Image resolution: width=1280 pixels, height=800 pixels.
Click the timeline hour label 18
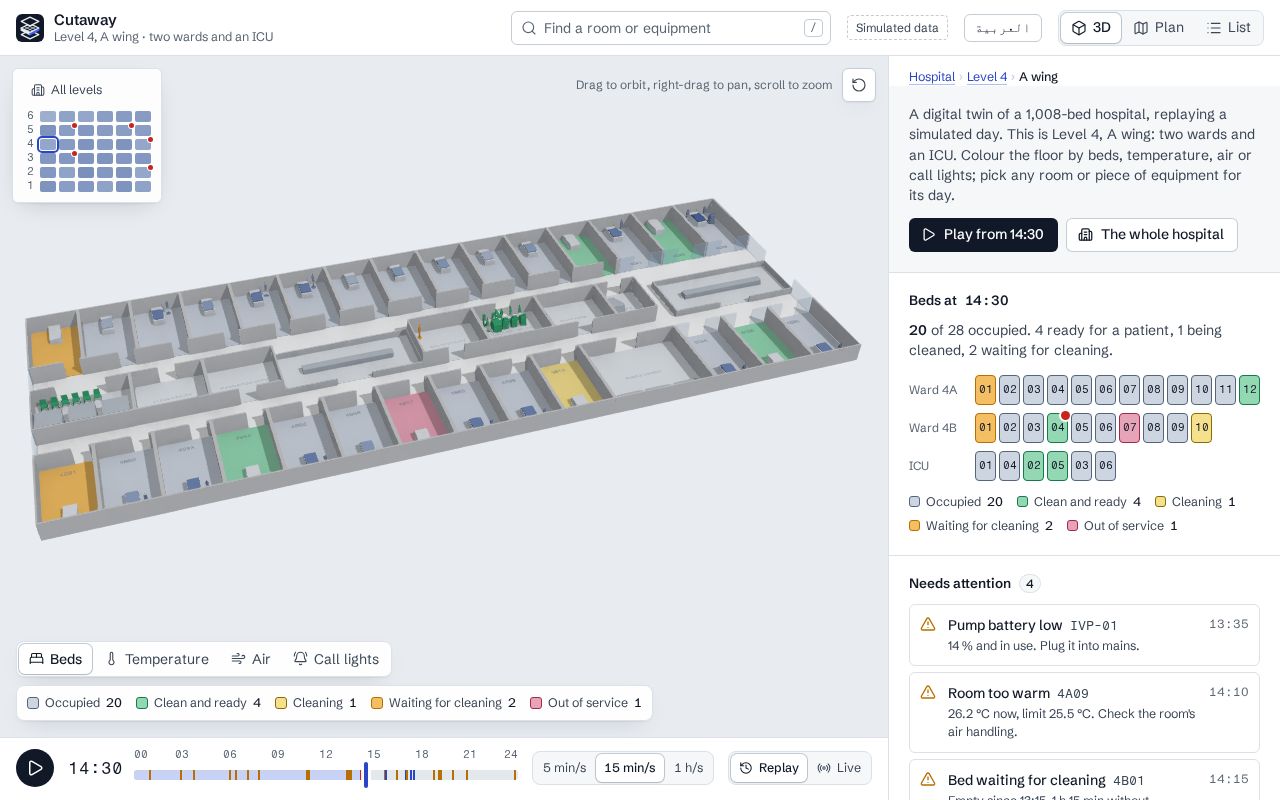[x=422, y=754]
